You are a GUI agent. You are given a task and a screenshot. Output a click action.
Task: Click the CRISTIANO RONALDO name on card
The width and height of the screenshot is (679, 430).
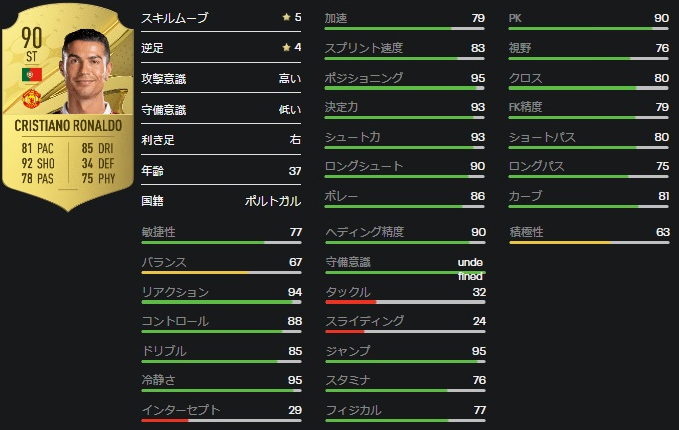tap(69, 127)
